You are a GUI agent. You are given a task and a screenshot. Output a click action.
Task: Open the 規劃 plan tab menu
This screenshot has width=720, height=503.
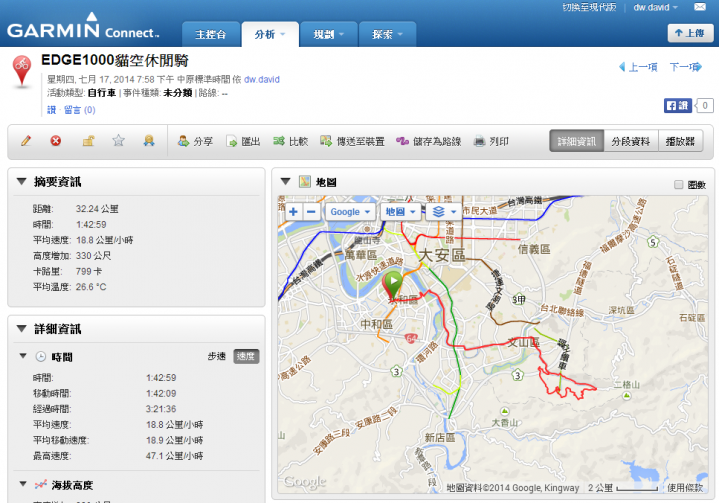329,34
